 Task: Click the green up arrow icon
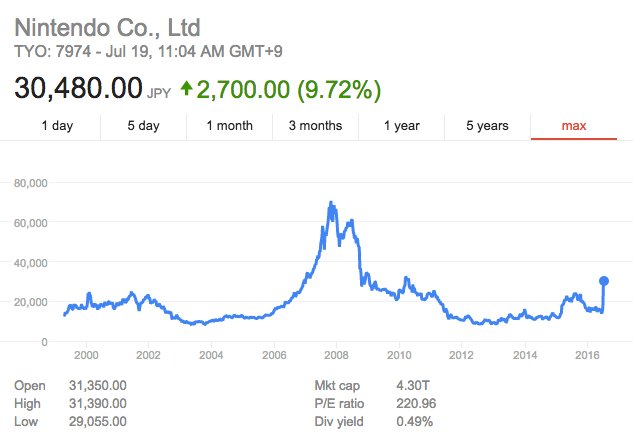coord(187,90)
